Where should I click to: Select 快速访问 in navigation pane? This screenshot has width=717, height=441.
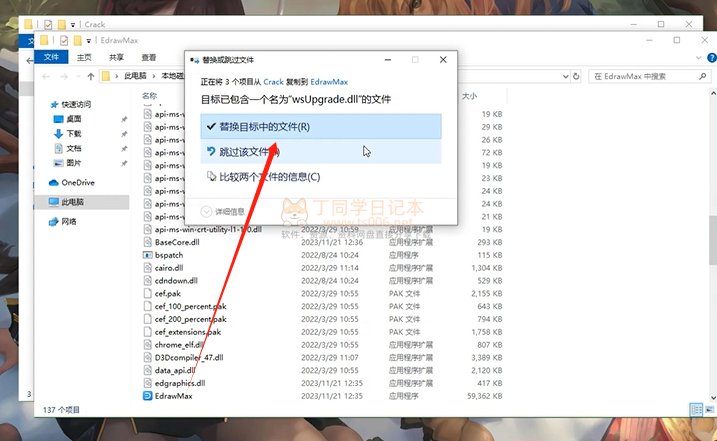[x=71, y=104]
